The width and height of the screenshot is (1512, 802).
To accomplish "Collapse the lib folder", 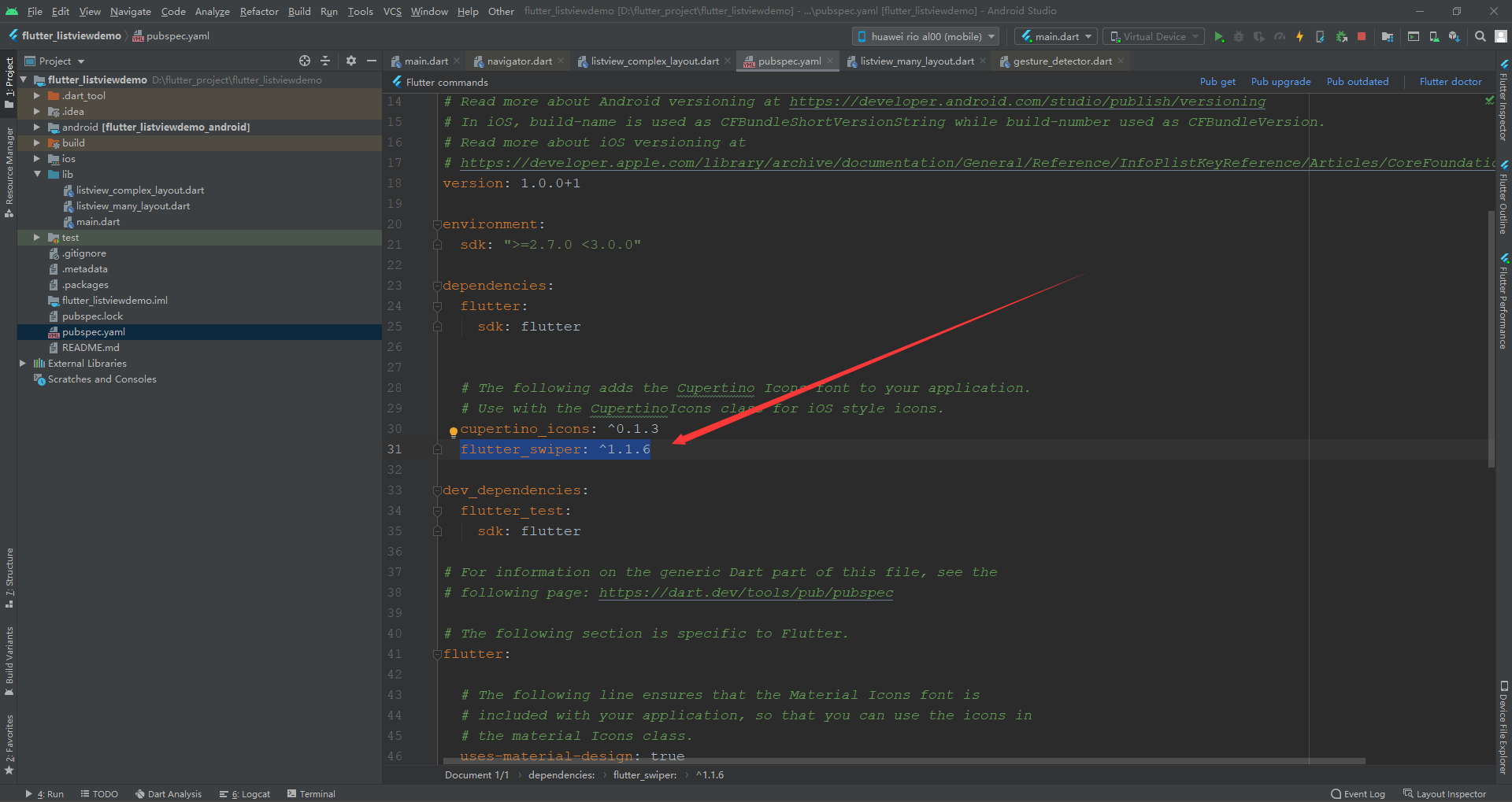I will [x=37, y=174].
